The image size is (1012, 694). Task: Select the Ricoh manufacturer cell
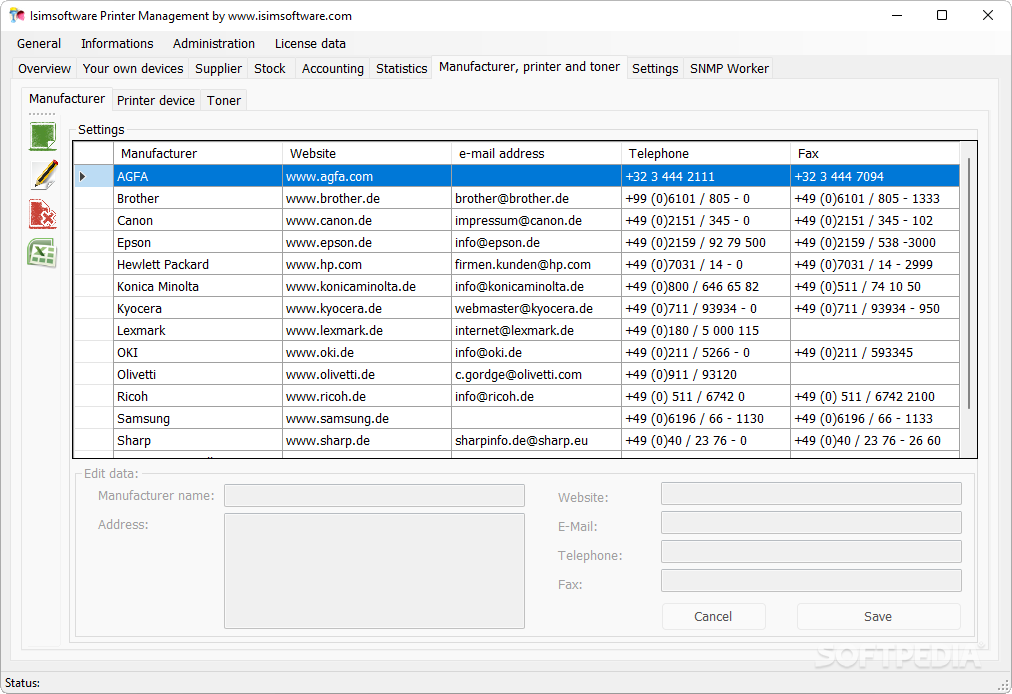[x=198, y=396]
